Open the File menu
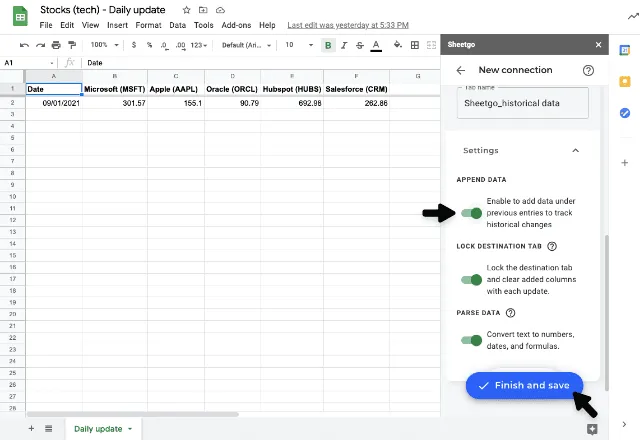 46,25
